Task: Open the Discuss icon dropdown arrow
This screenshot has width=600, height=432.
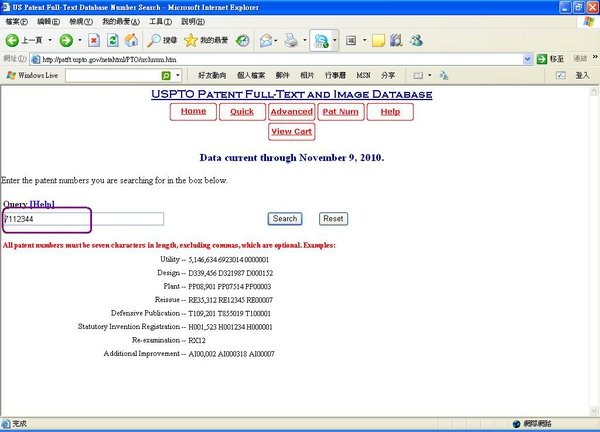Action: pyautogui.click(x=364, y=40)
